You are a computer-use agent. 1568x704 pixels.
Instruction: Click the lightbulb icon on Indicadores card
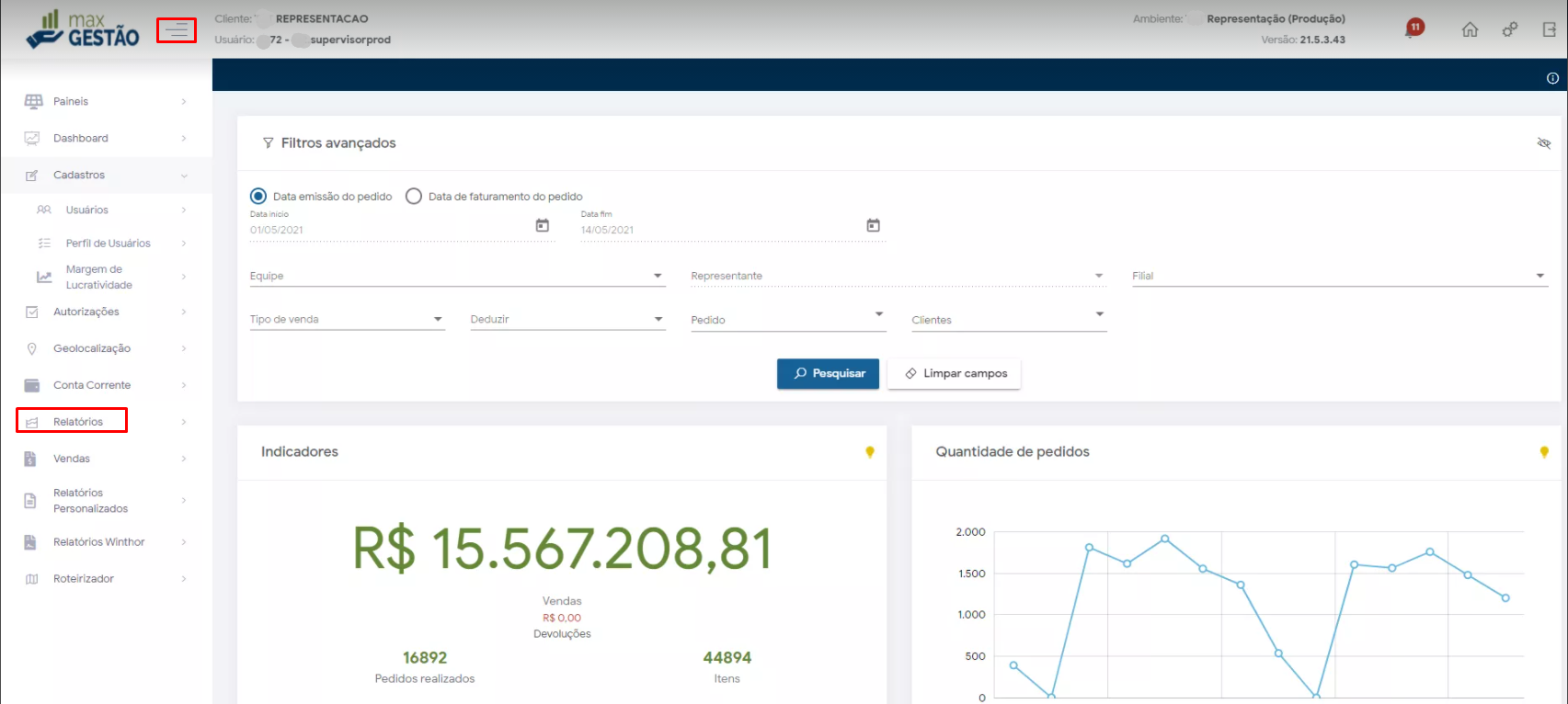click(869, 452)
